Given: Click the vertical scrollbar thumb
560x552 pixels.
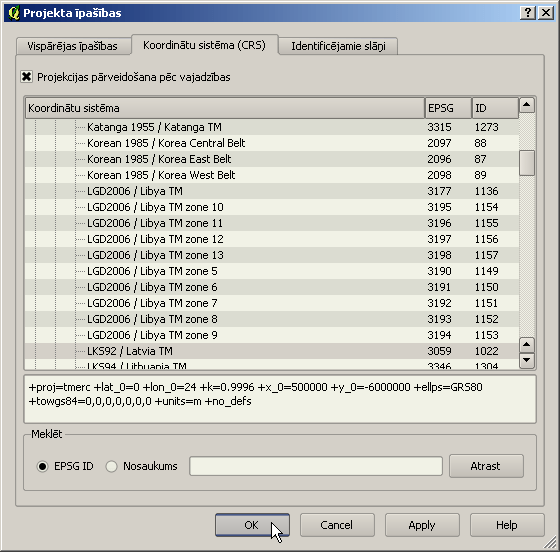Looking at the screenshot, I should 527,163.
